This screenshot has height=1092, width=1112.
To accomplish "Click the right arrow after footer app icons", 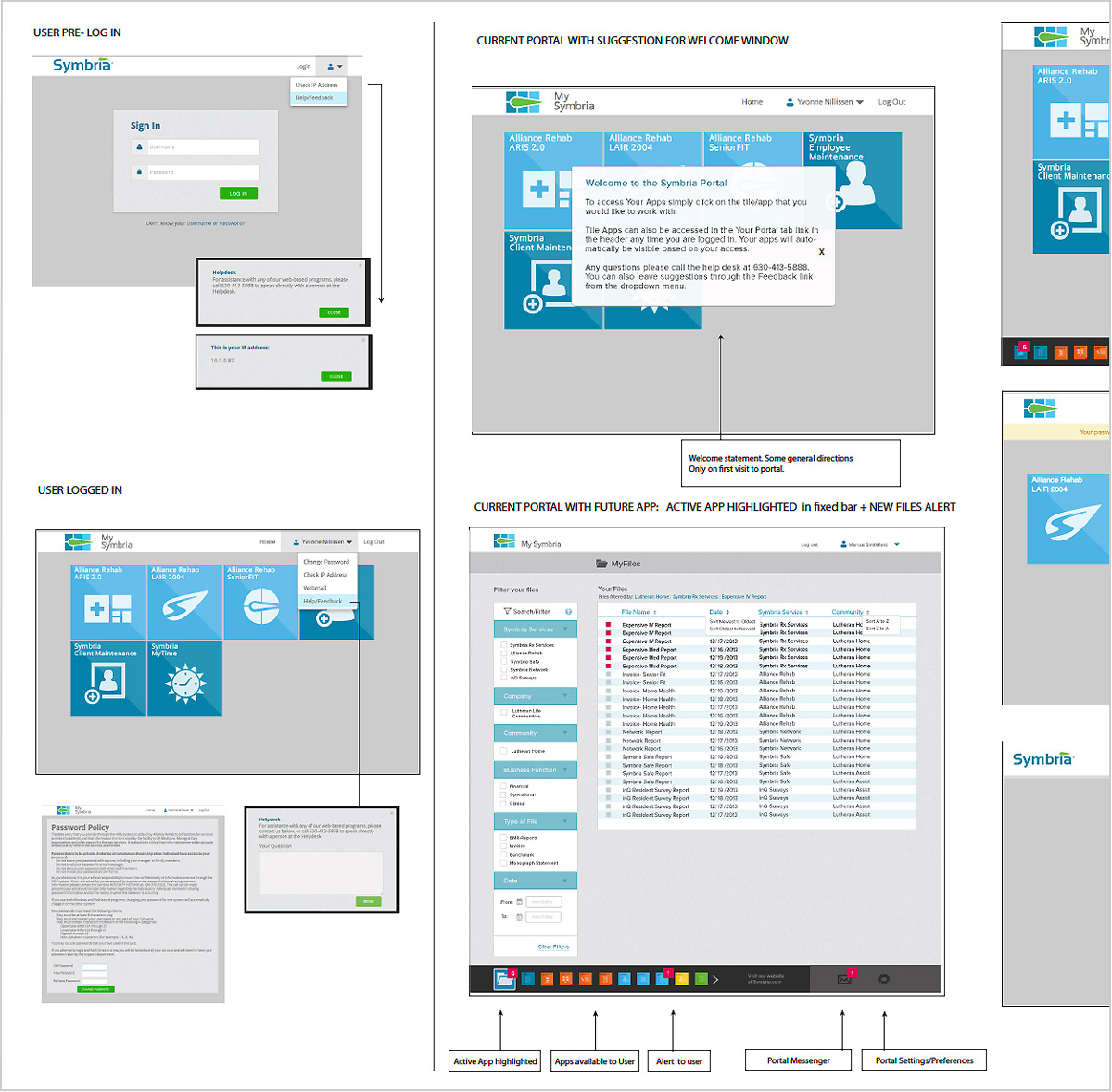I will click(715, 979).
